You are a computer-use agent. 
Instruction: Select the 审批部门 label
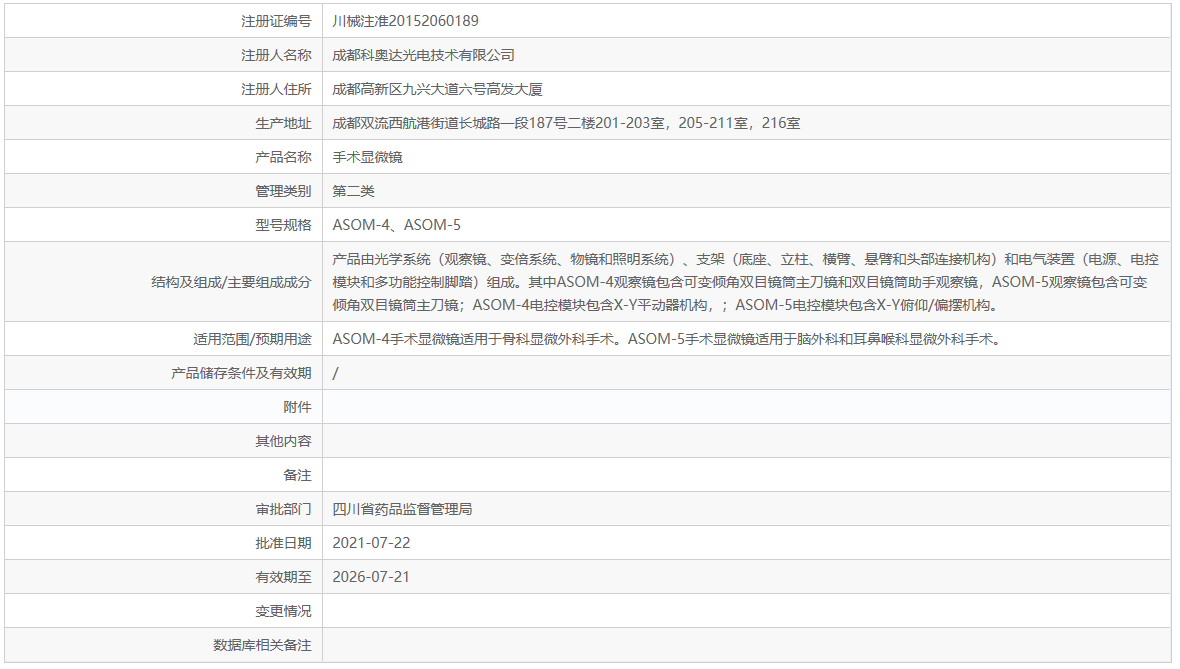pos(283,509)
